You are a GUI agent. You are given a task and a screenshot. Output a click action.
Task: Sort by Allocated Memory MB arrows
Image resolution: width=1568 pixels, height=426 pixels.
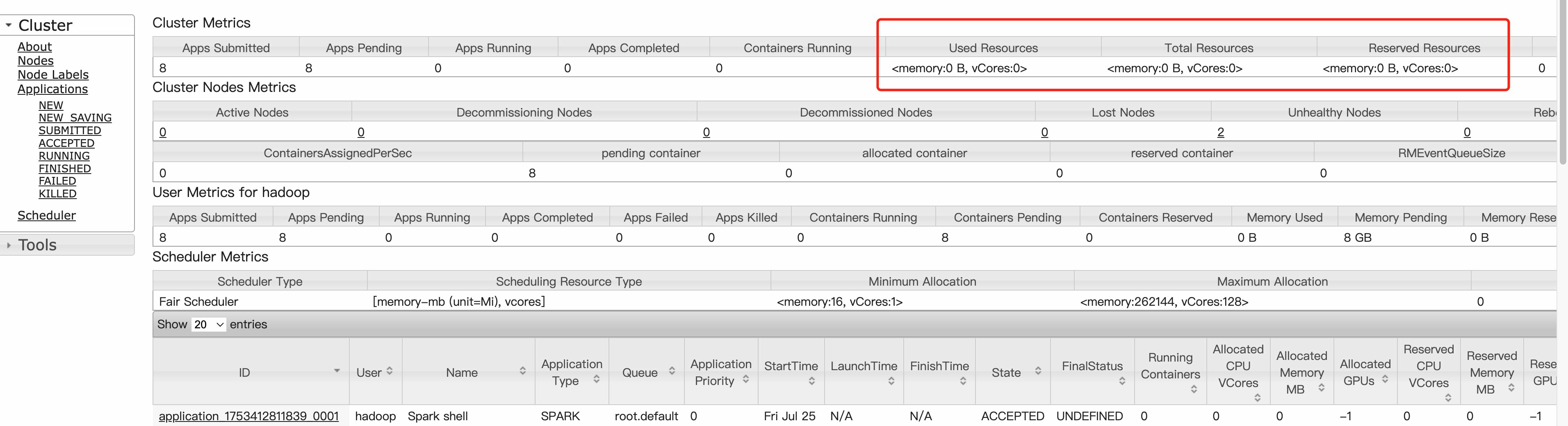pyautogui.click(x=1321, y=387)
